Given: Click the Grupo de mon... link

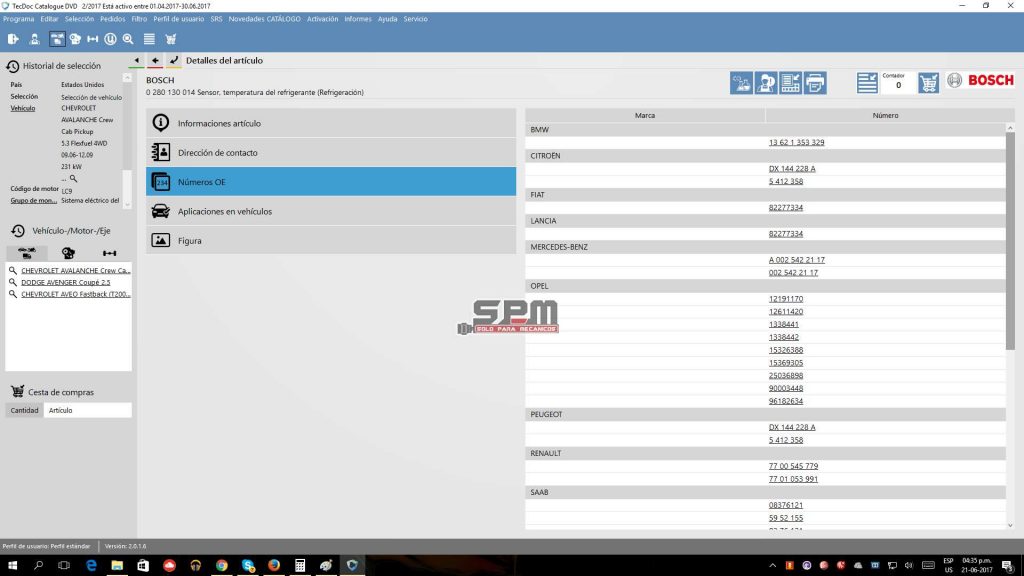Looking at the screenshot, I should pos(33,200).
